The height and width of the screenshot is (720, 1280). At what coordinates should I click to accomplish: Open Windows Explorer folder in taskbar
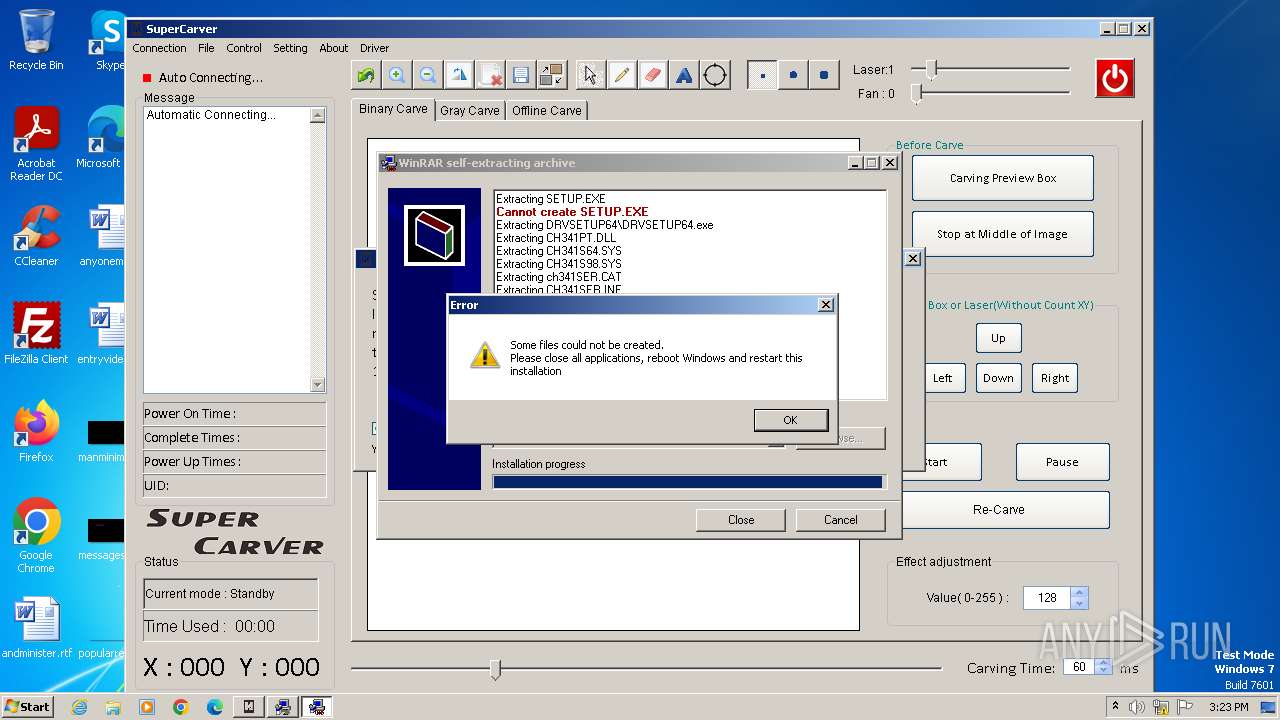click(x=113, y=707)
